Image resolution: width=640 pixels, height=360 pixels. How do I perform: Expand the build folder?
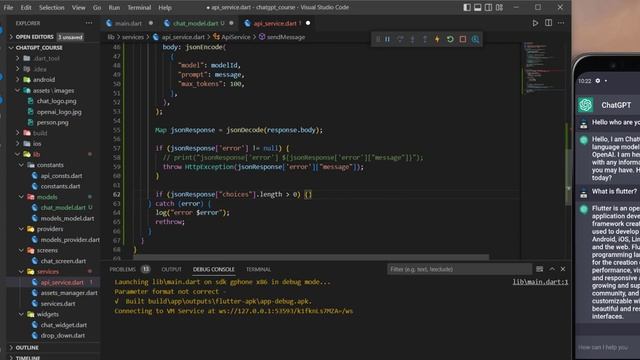[40, 133]
